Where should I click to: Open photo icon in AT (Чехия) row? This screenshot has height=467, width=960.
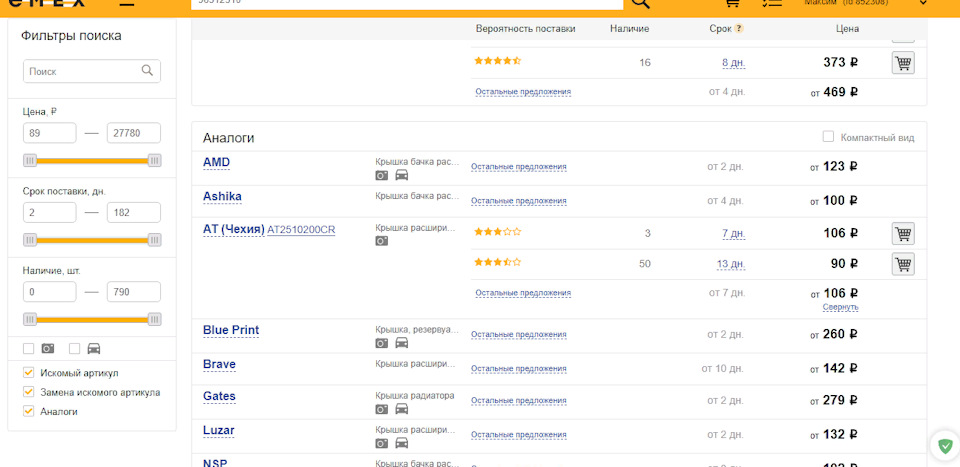(381, 241)
